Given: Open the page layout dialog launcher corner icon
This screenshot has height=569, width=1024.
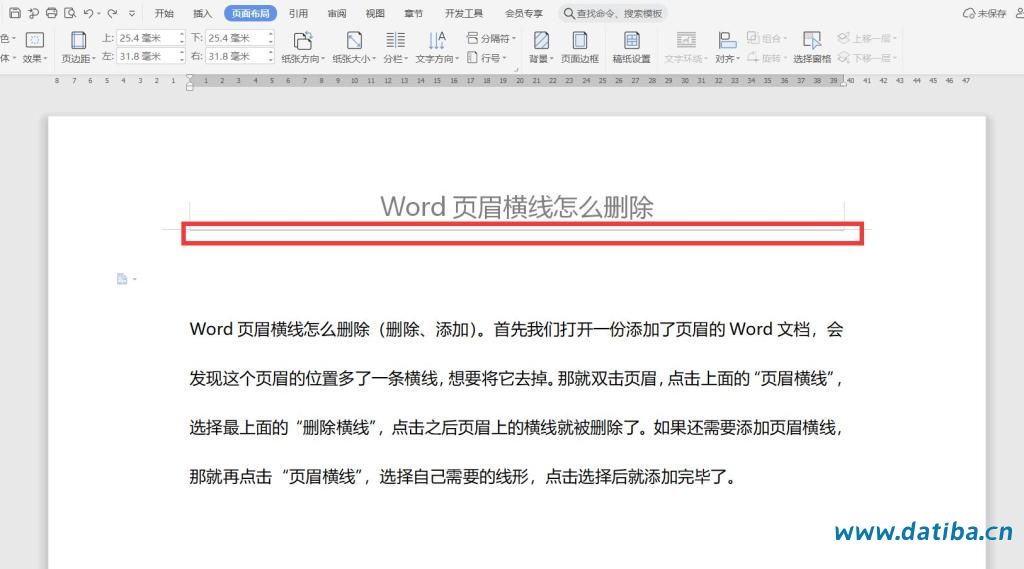Looking at the screenshot, I should (x=516, y=69).
